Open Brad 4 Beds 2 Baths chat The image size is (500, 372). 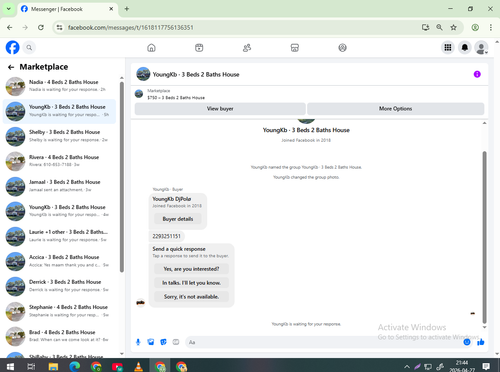click(x=59, y=336)
